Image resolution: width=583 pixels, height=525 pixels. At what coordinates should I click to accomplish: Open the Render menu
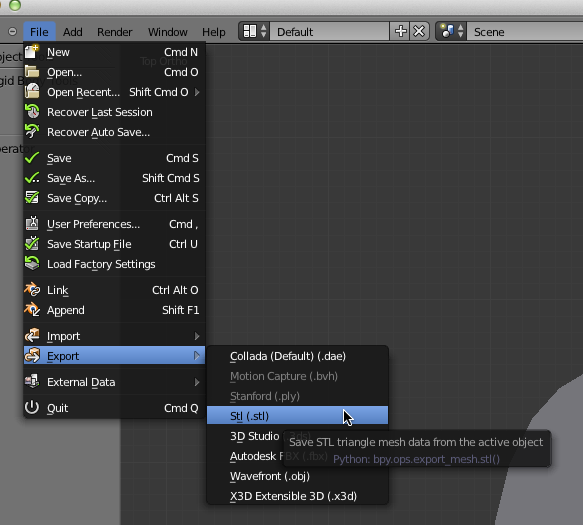115,32
